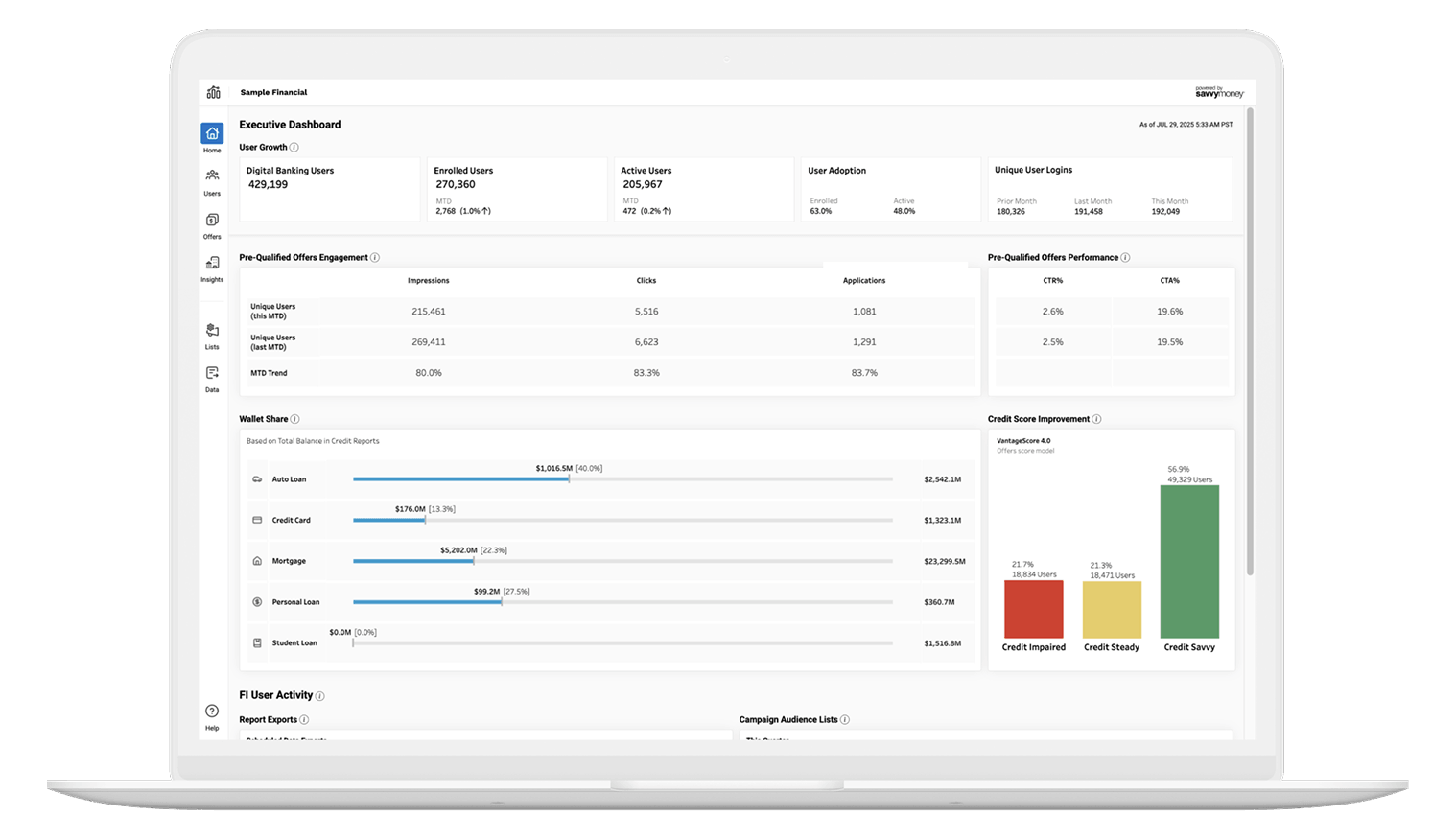Image resolution: width=1456 pixels, height=840 pixels.
Task: Click the Sample Financial brand name
Action: 273,92
